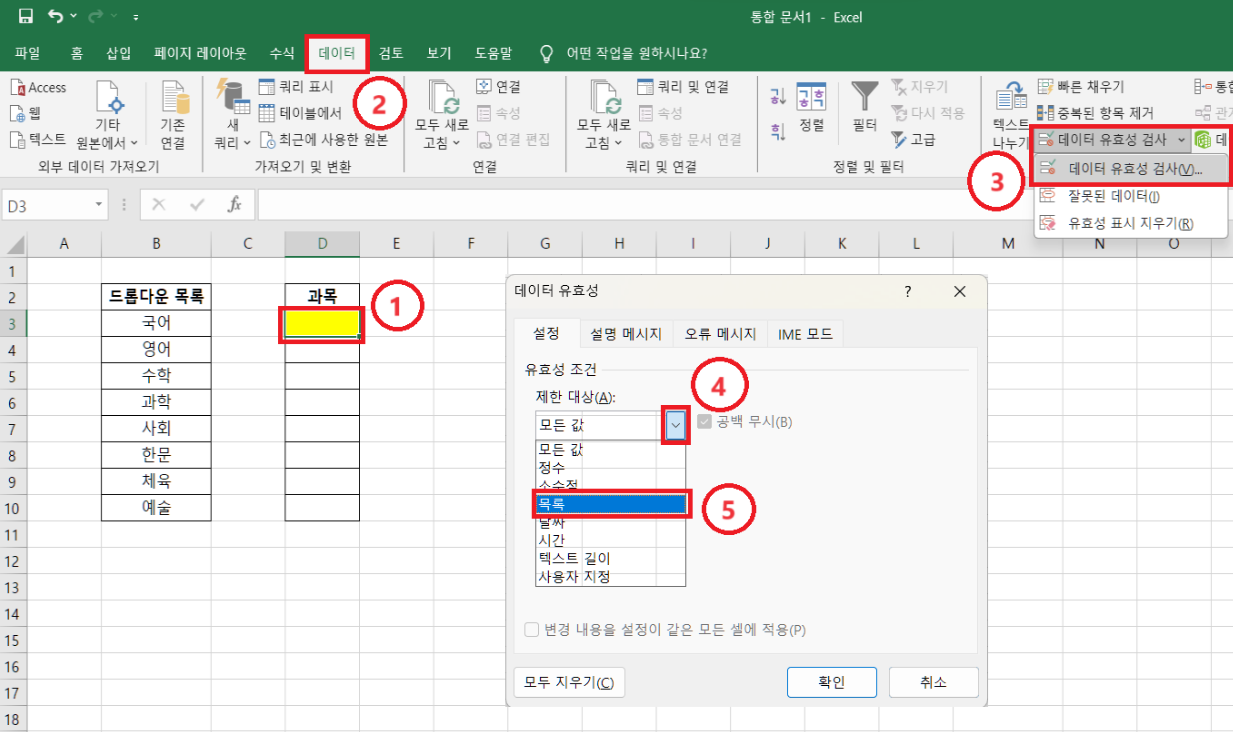Switch to the 데이터 ribbon tab
The width and height of the screenshot is (1233, 732).
(338, 54)
